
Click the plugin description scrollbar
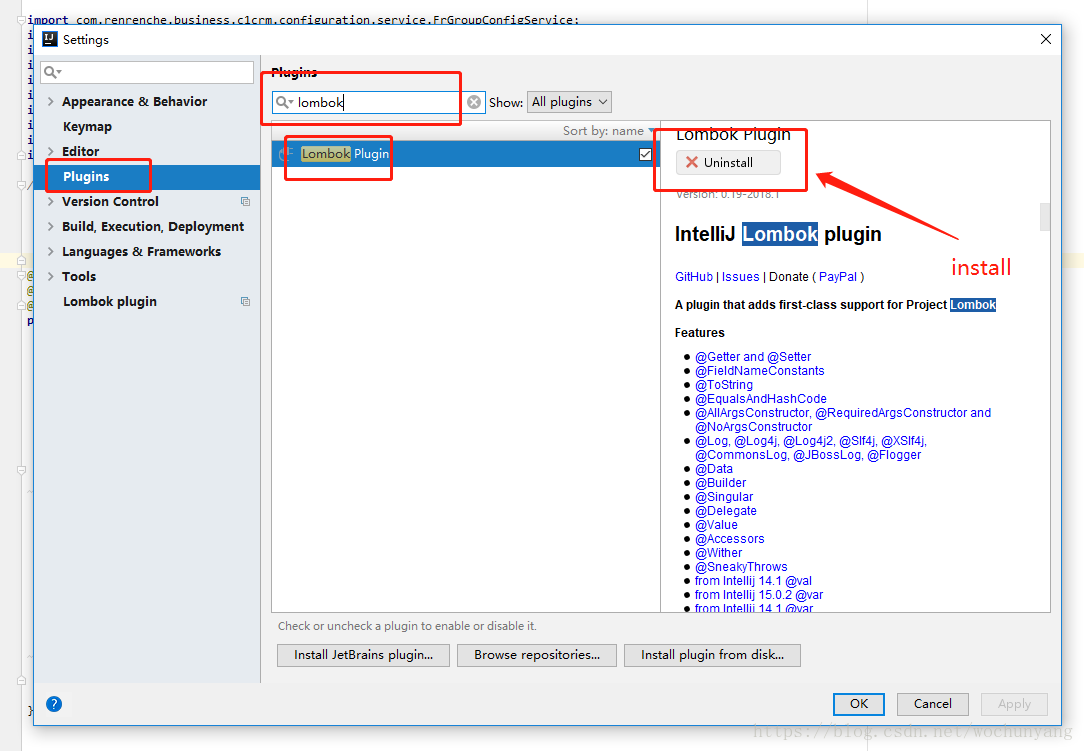coord(1045,217)
